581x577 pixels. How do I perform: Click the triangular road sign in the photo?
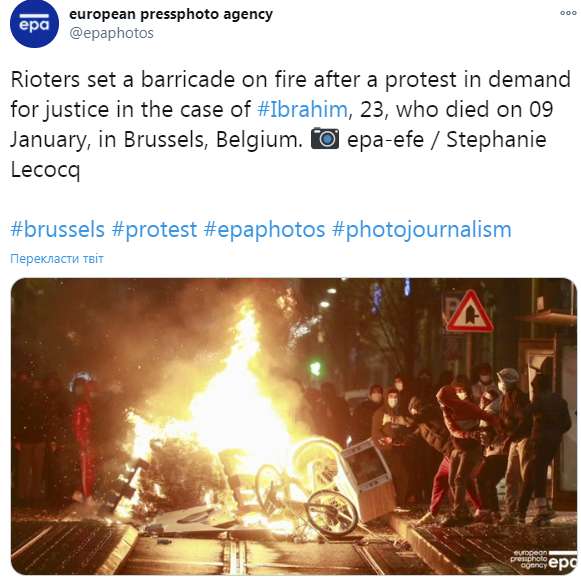click(x=470, y=312)
